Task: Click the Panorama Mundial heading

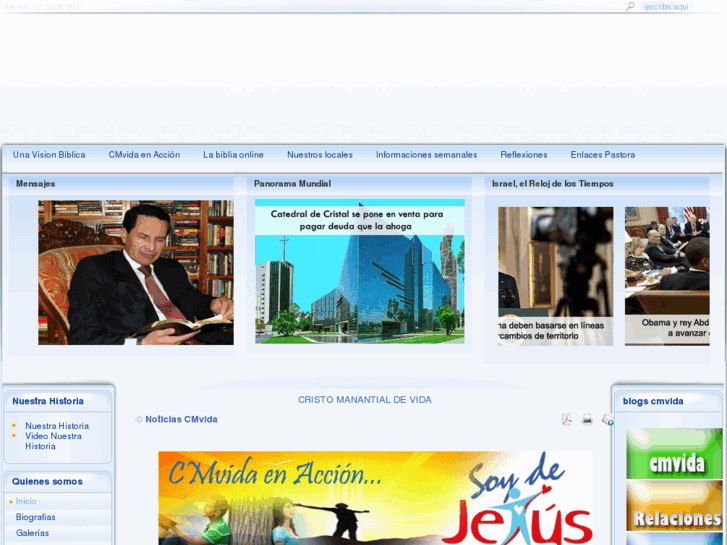Action: tap(293, 184)
